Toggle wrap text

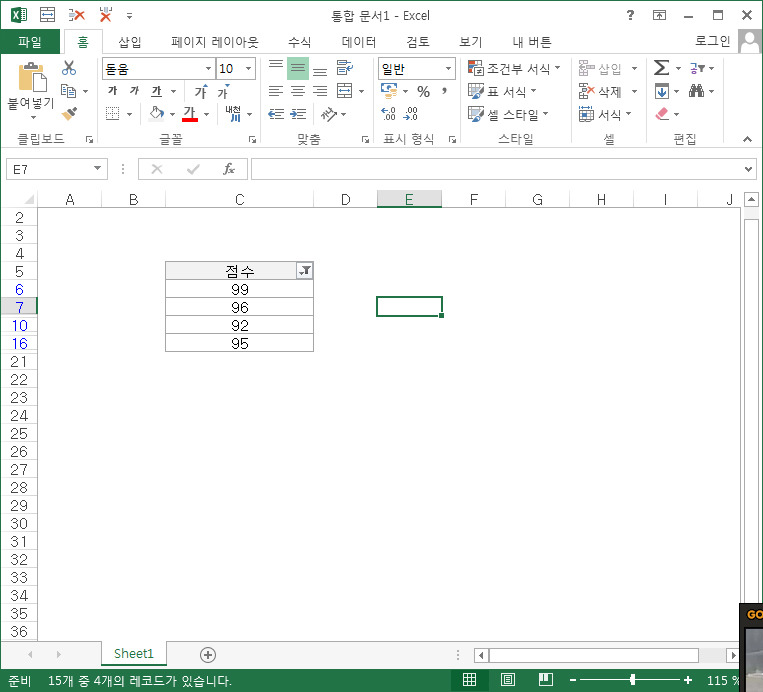pyautogui.click(x=345, y=68)
